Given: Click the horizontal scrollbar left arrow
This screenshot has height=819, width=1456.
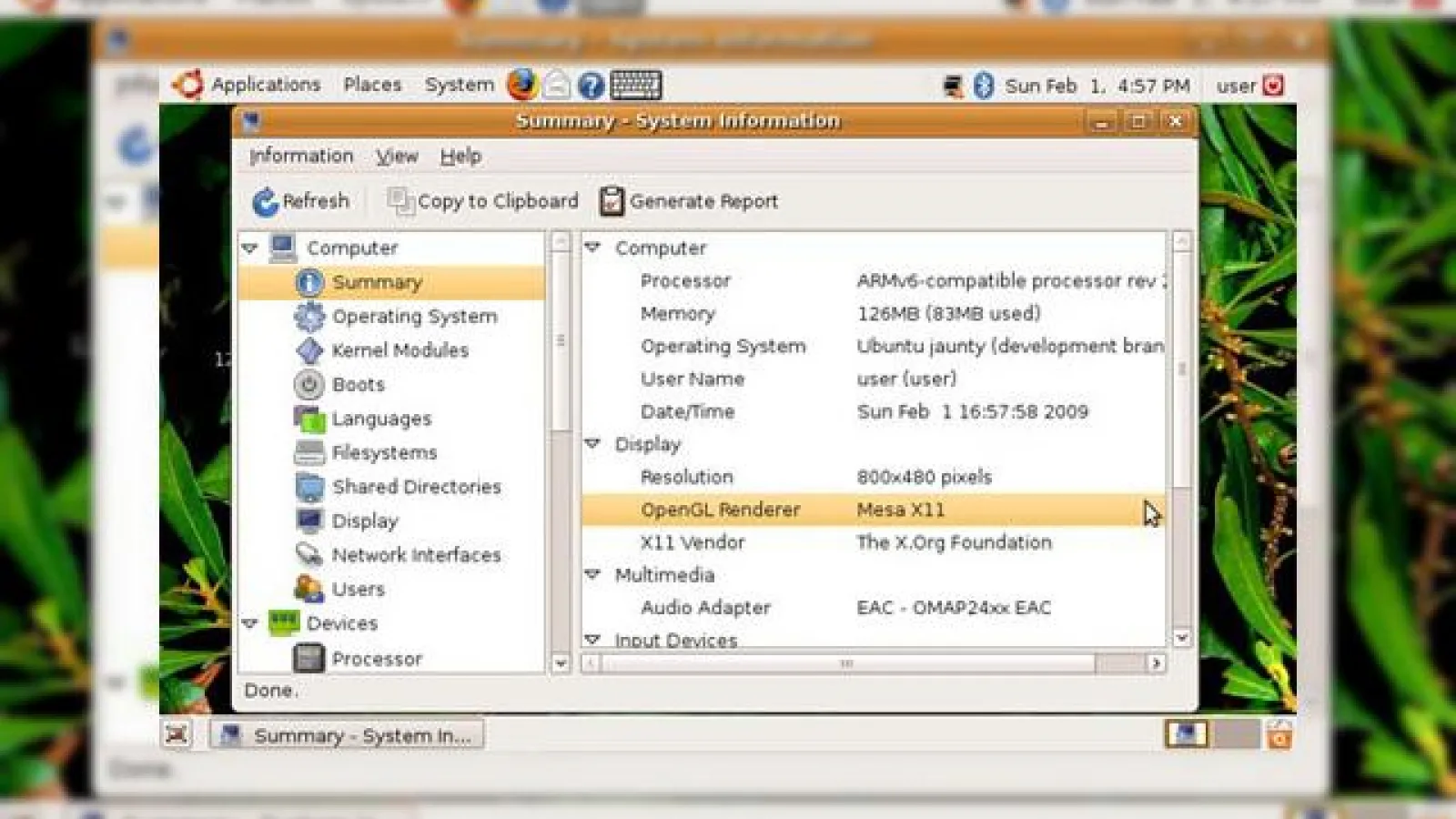Looking at the screenshot, I should point(591,663).
